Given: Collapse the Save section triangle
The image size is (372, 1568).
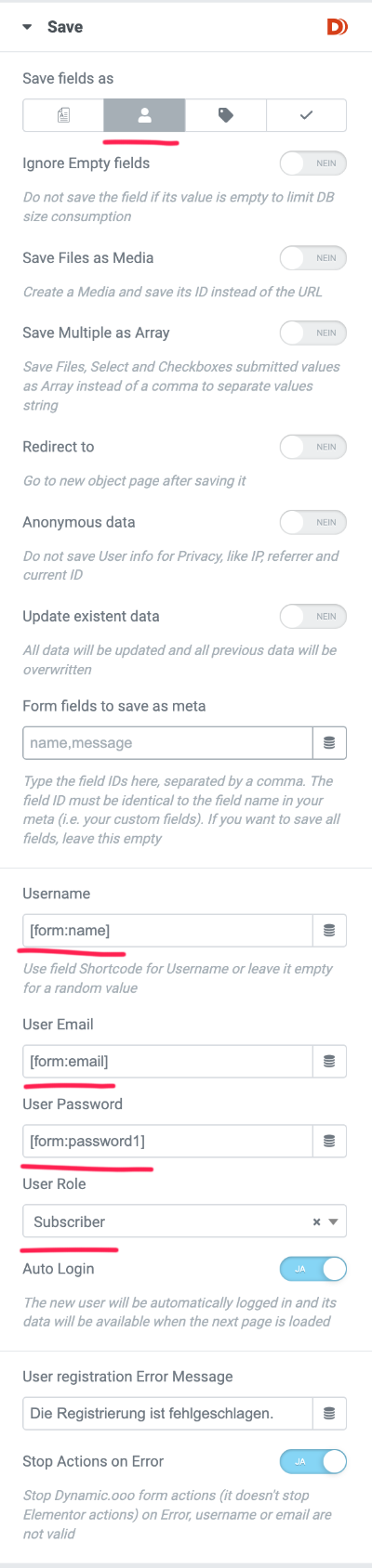Looking at the screenshot, I should click(x=27, y=27).
